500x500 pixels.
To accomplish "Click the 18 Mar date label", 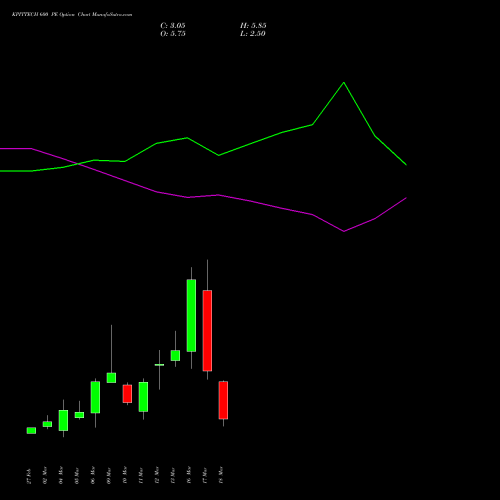I will click(x=221, y=475).
